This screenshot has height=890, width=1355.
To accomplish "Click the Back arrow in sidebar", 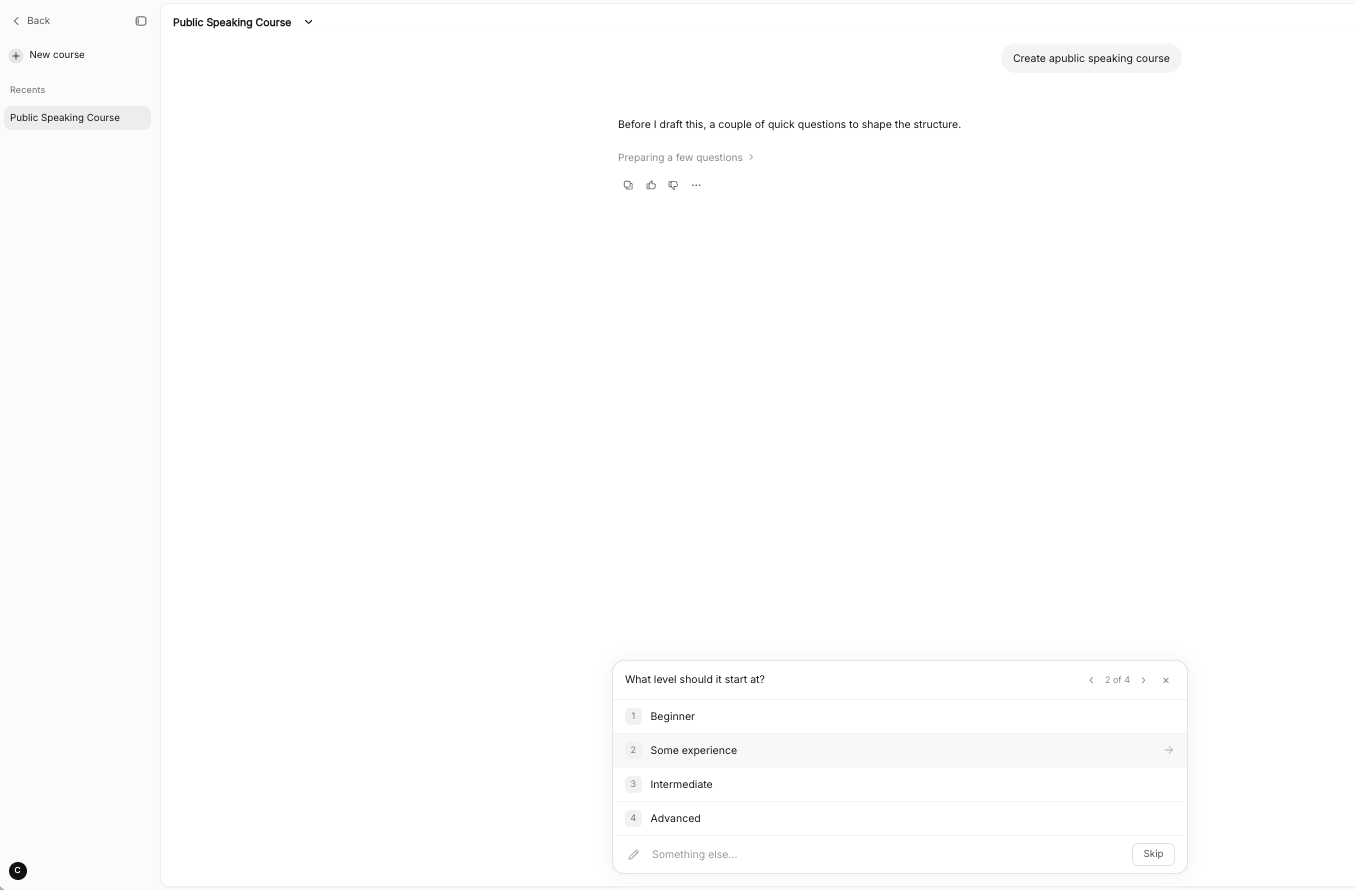I will [x=16, y=21].
